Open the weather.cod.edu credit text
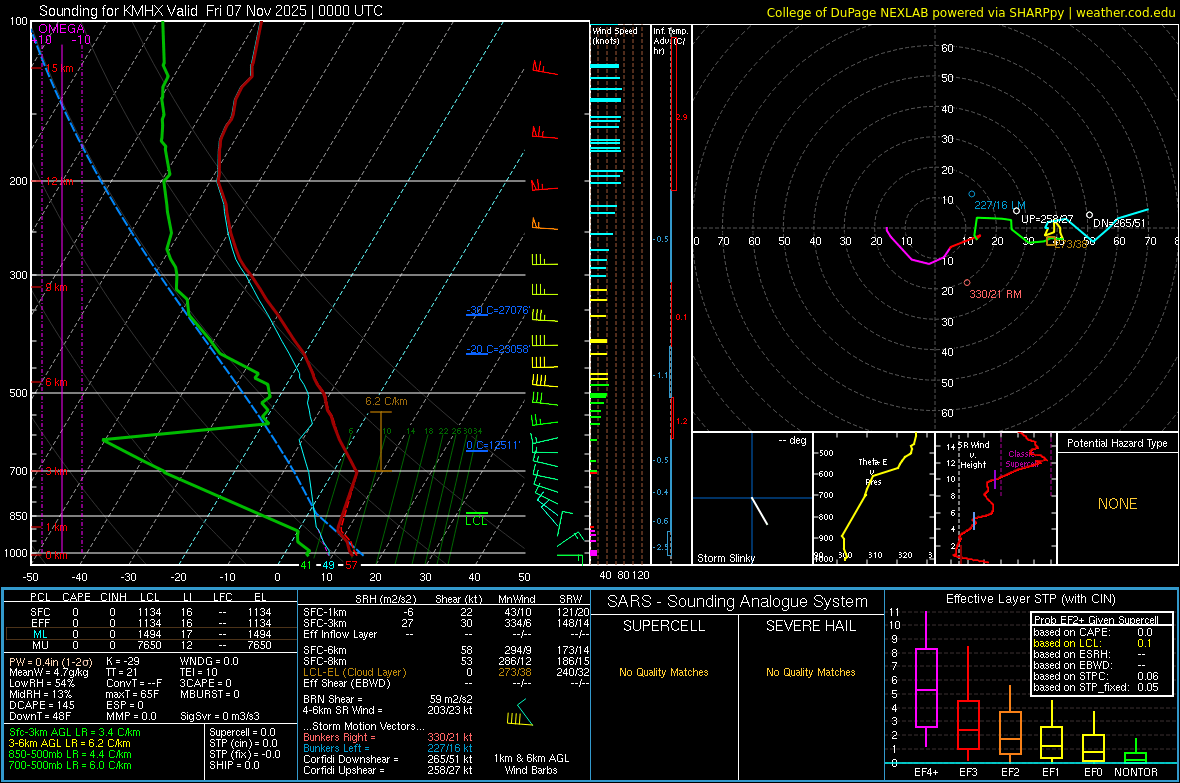The height and width of the screenshot is (783, 1180). pyautogui.click(x=971, y=12)
